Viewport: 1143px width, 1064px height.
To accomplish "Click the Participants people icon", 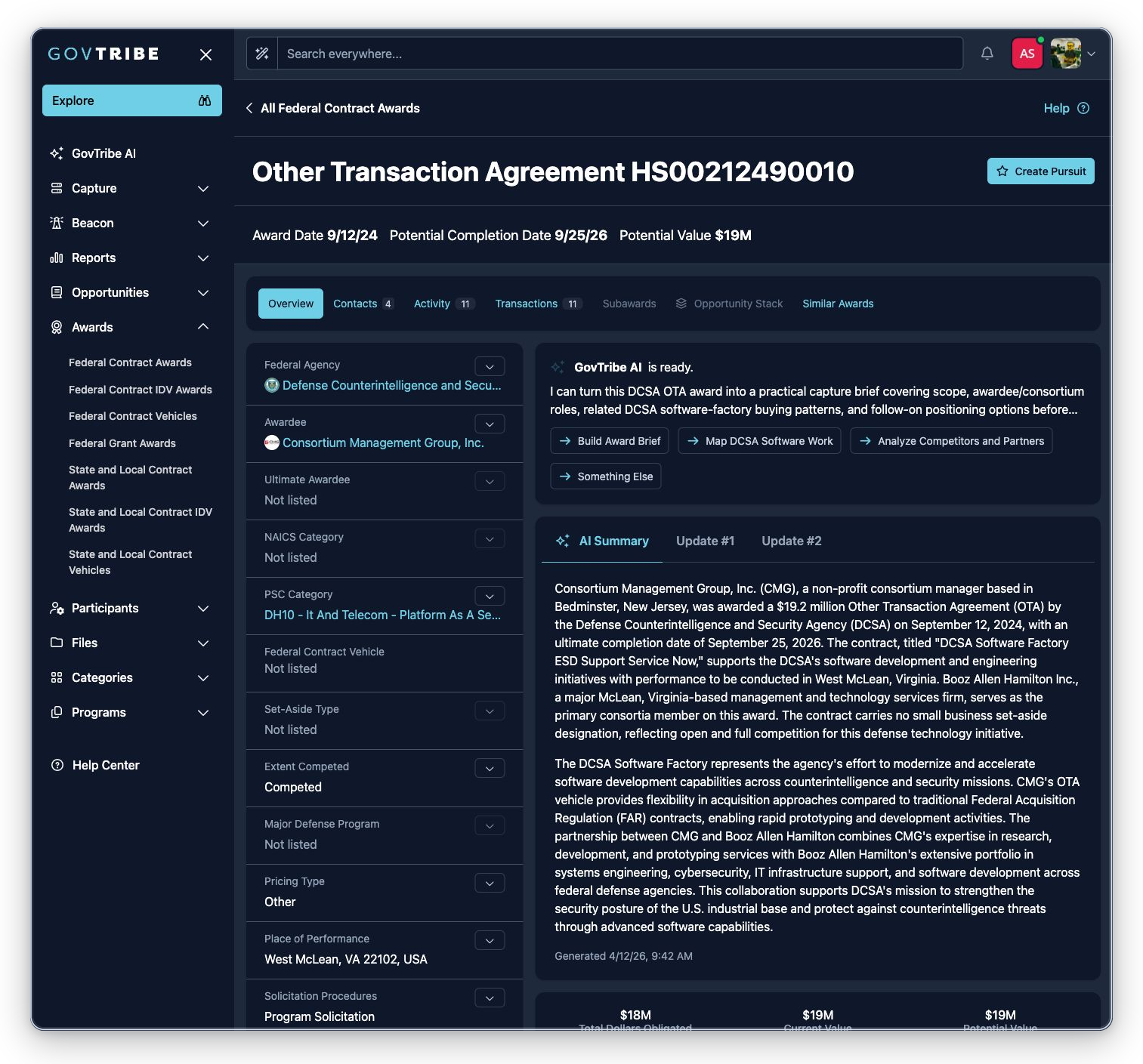I will pos(57,608).
